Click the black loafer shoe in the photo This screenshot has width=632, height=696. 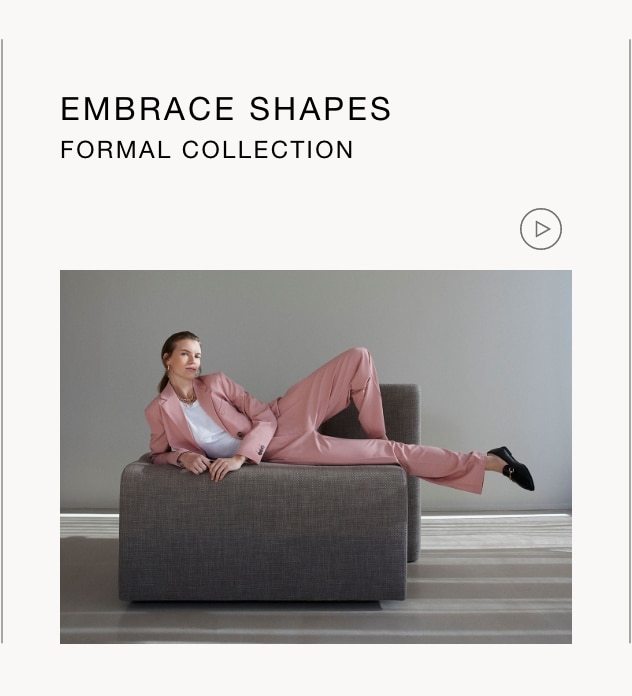point(511,468)
